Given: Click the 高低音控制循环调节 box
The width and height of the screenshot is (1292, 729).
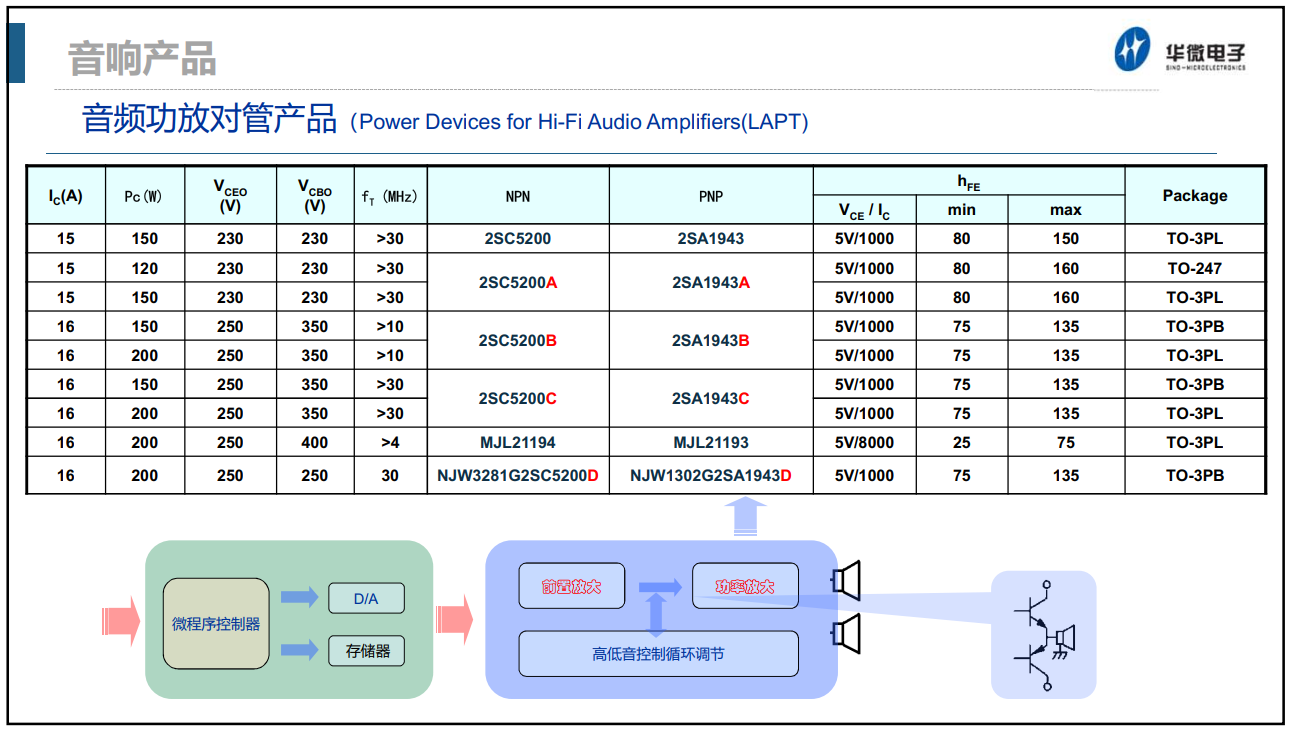Looking at the screenshot, I should pos(658,654).
